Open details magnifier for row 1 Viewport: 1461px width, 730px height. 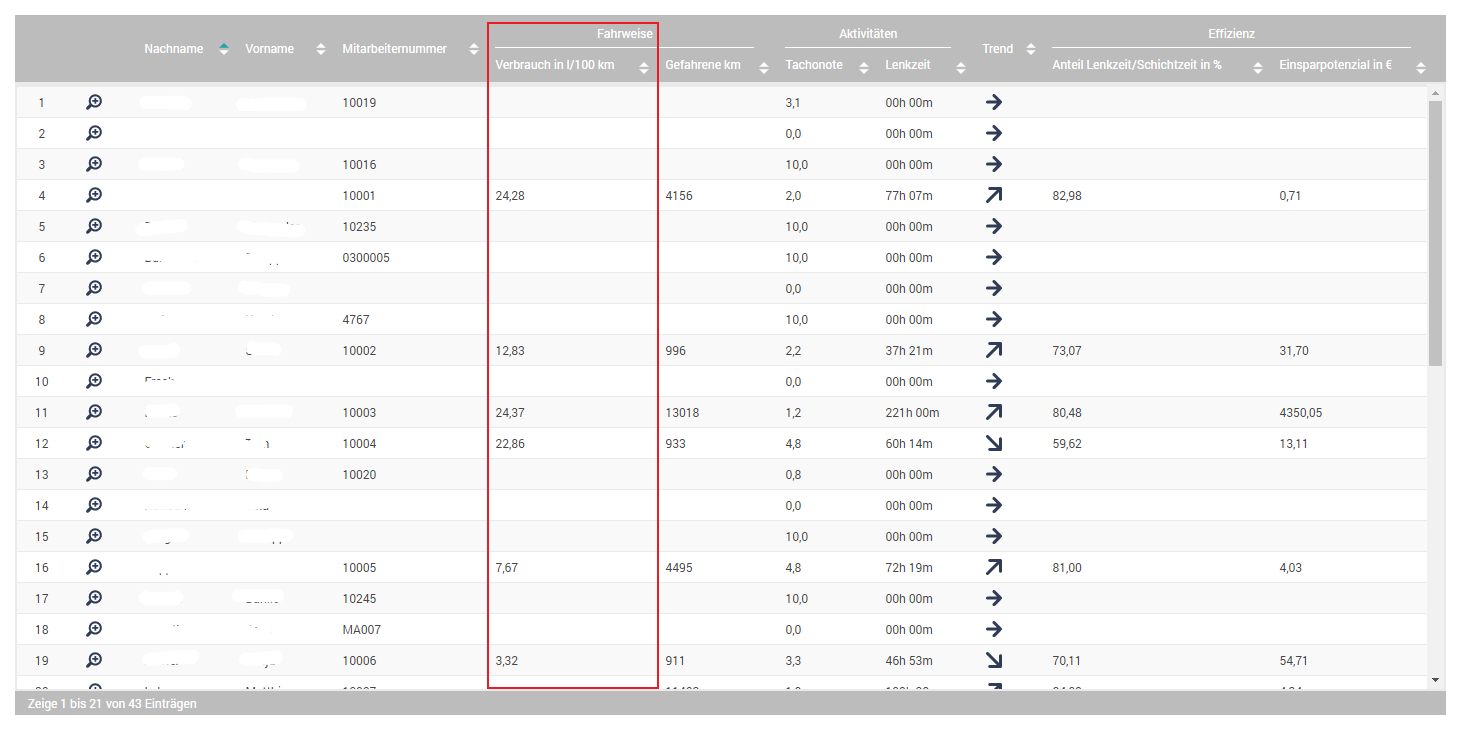click(x=94, y=103)
